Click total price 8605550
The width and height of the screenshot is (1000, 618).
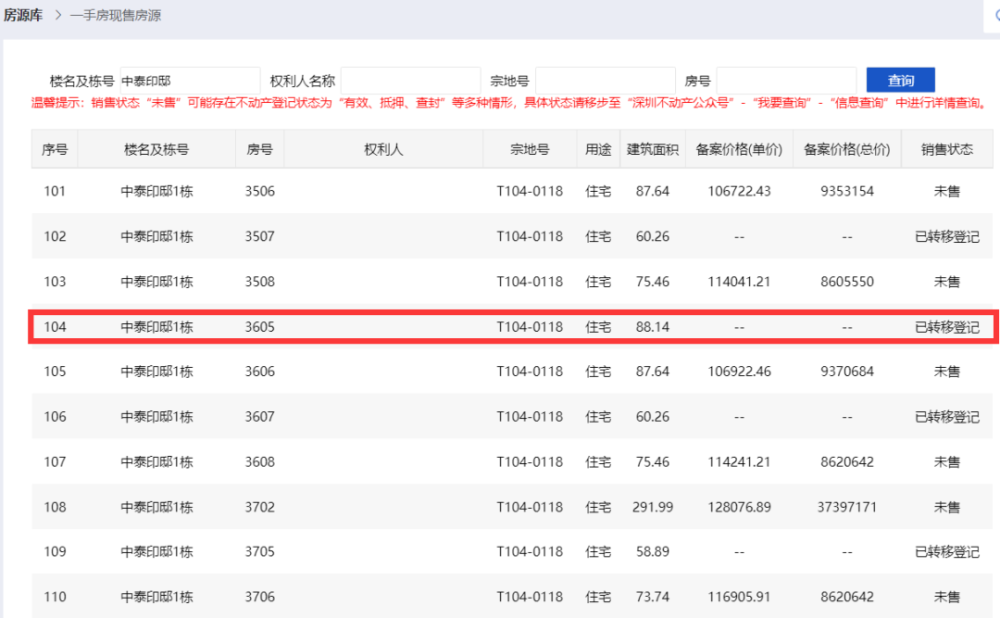847,282
